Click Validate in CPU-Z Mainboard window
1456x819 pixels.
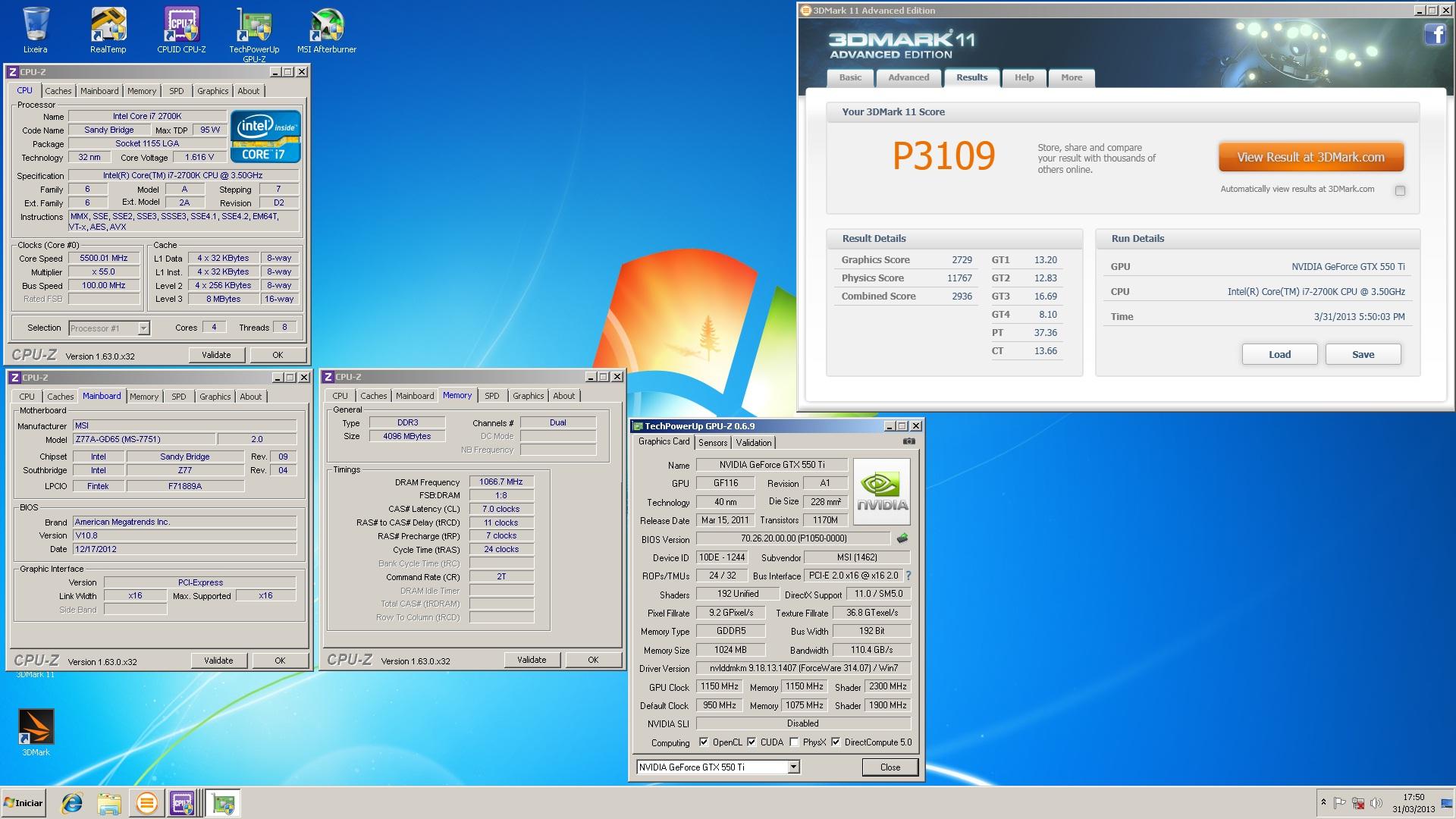218,661
